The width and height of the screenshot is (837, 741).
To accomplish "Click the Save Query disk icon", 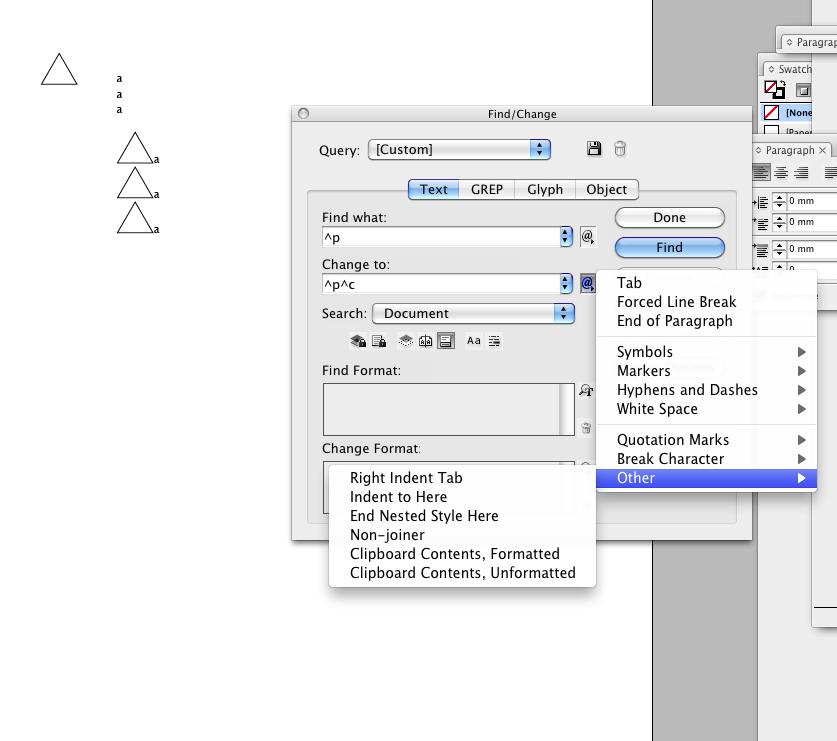I will pyautogui.click(x=594, y=148).
